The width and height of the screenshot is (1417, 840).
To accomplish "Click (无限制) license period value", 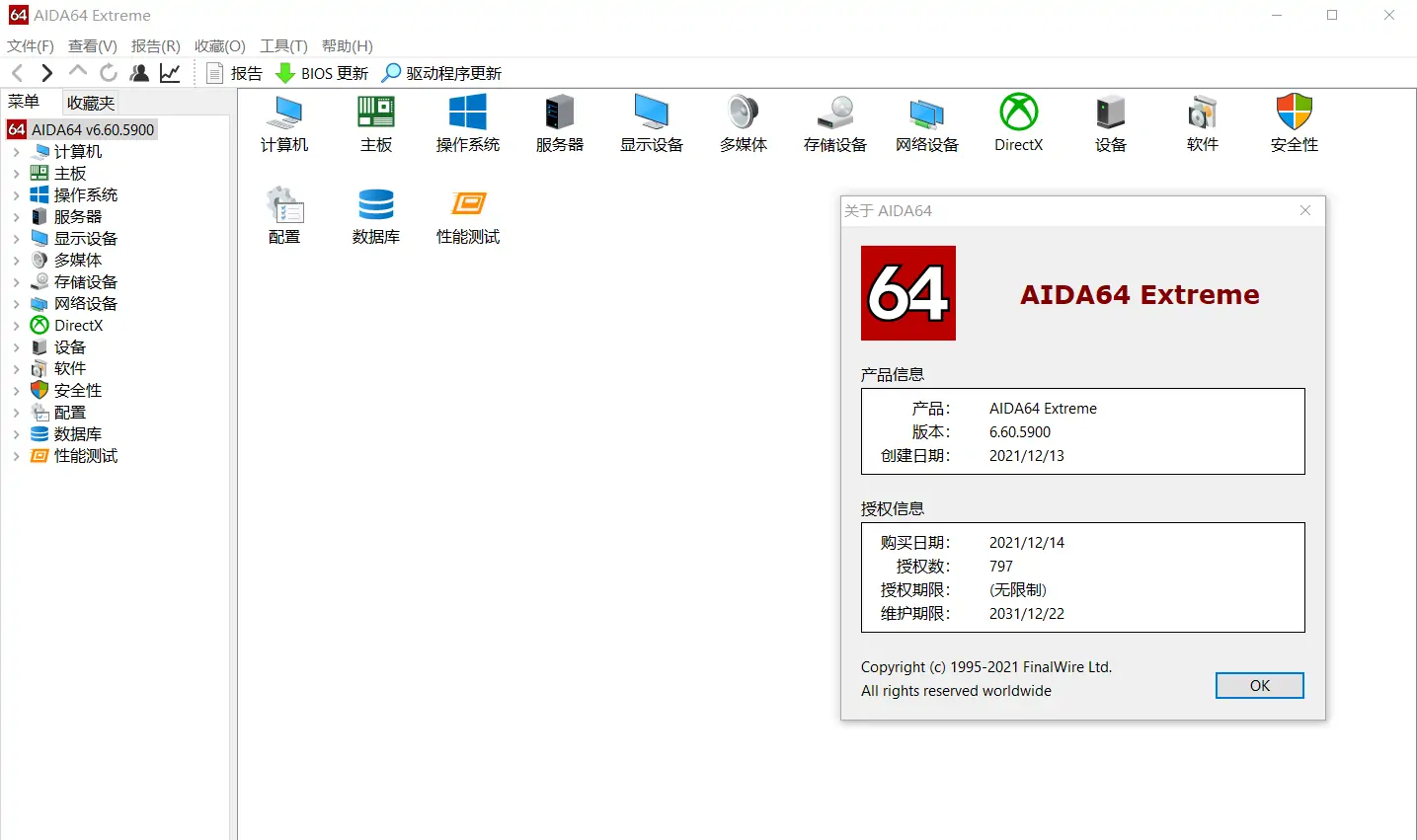I will click(1018, 590).
